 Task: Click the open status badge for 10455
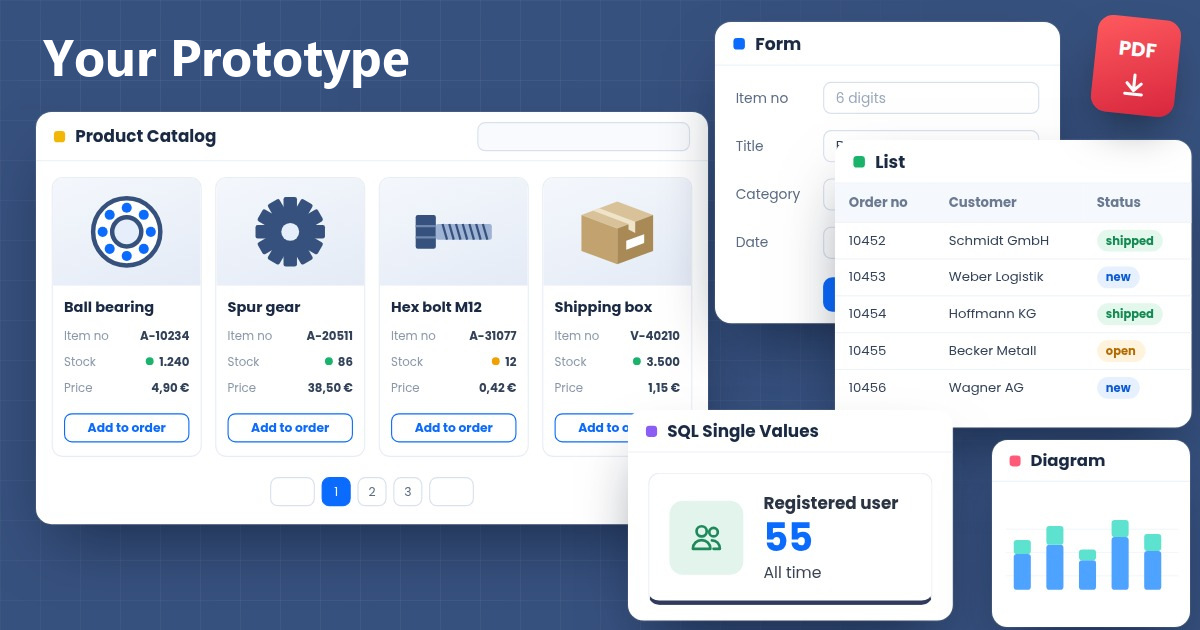pos(1121,351)
